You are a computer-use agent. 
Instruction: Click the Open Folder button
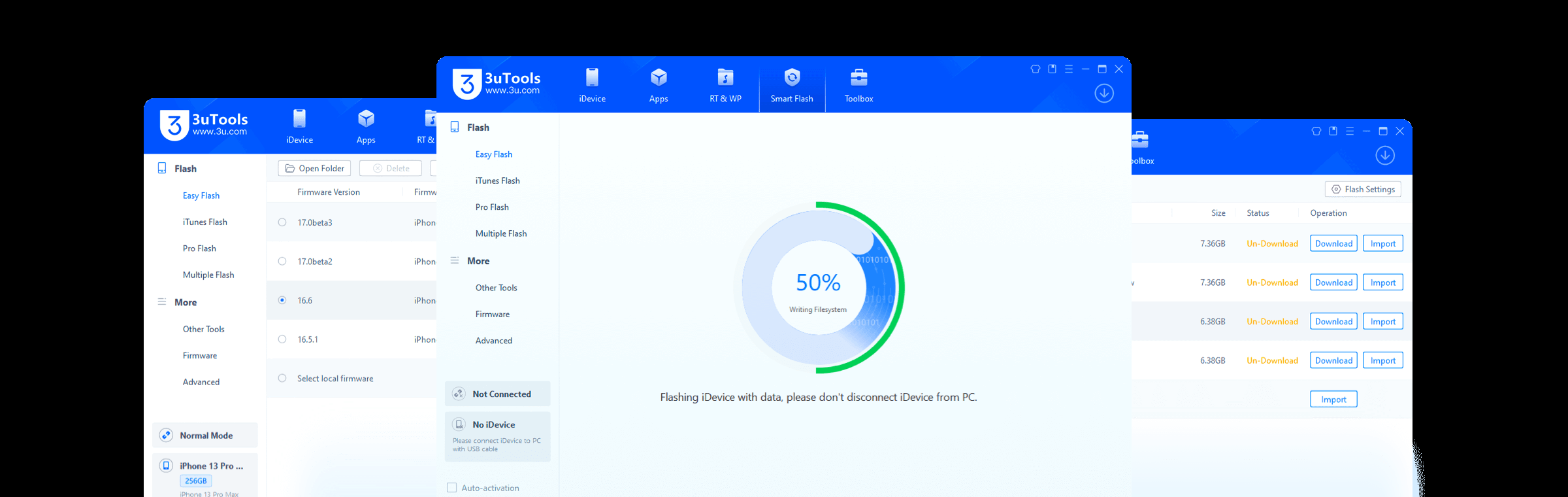314,168
